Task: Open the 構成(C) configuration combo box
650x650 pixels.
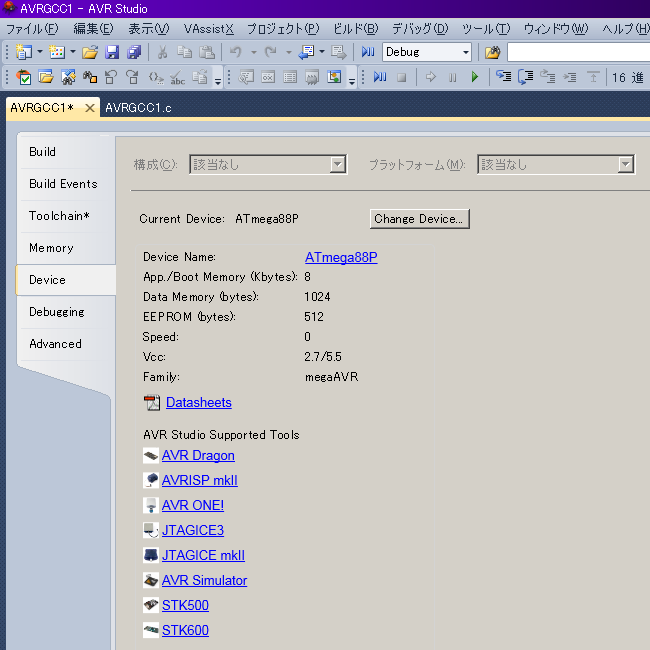Action: pos(268,165)
